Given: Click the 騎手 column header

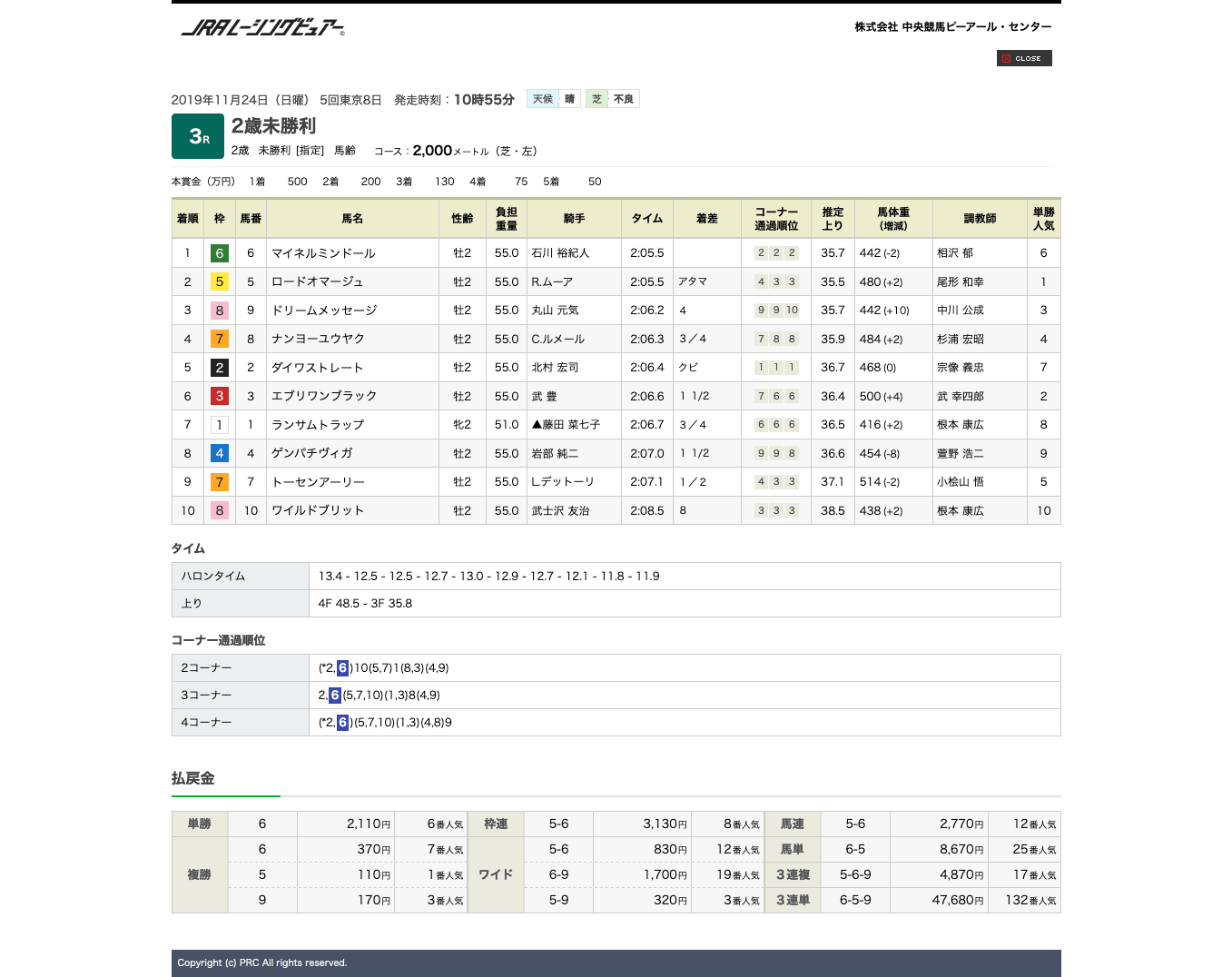Looking at the screenshot, I should coord(574,219).
